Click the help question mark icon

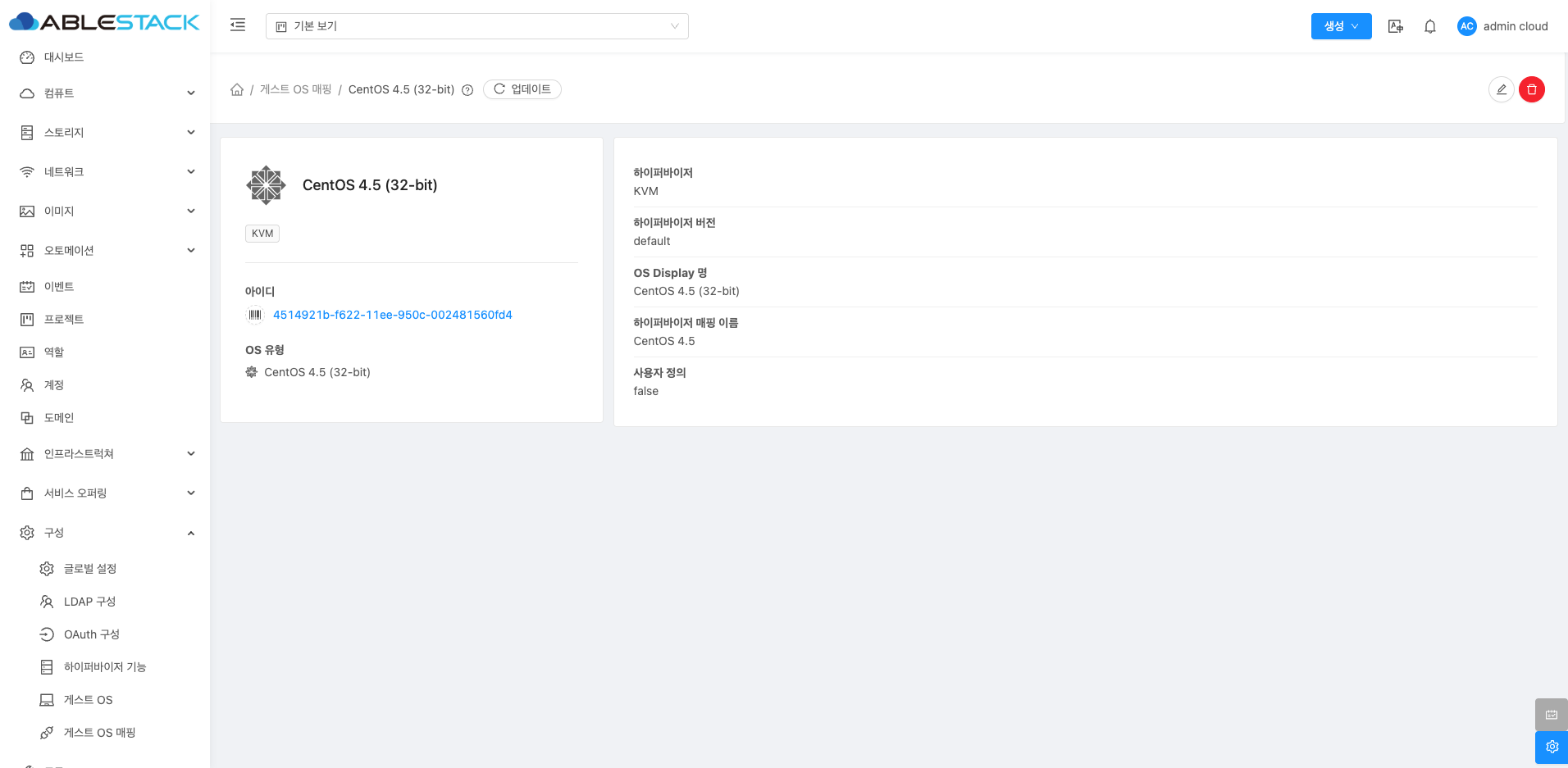click(467, 90)
